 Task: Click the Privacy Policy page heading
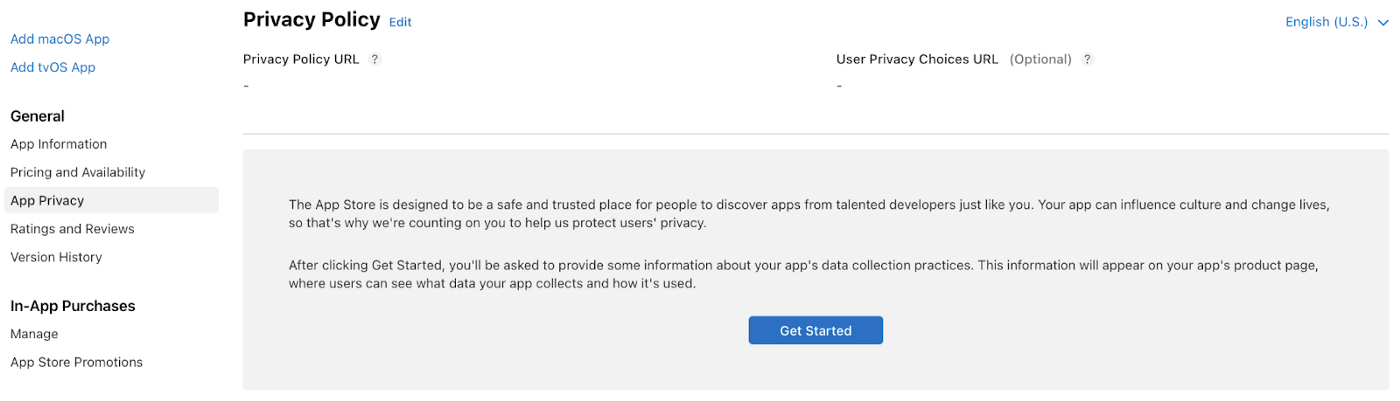click(312, 19)
